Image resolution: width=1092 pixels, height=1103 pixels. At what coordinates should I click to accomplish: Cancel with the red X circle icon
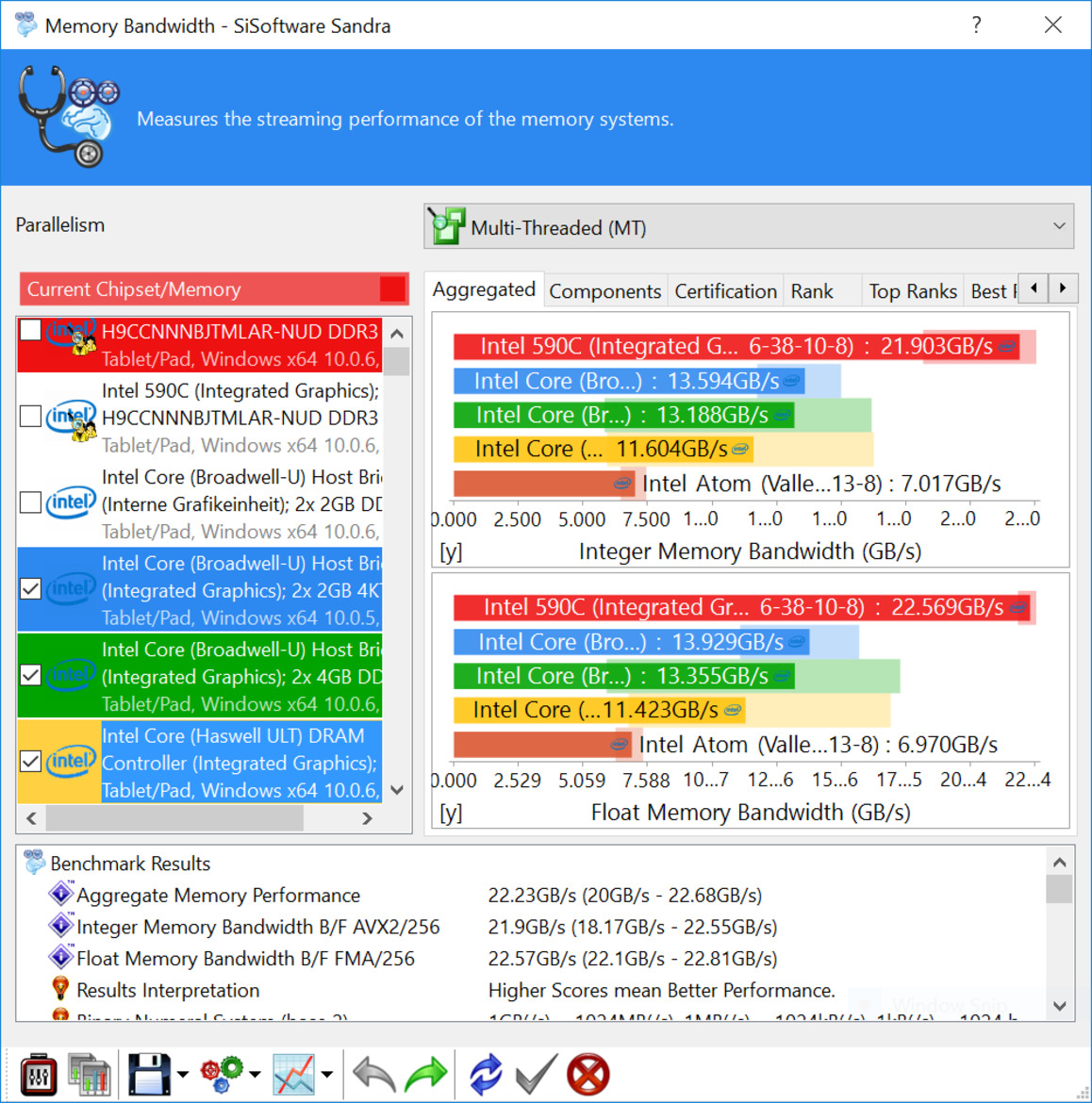[x=588, y=1074]
